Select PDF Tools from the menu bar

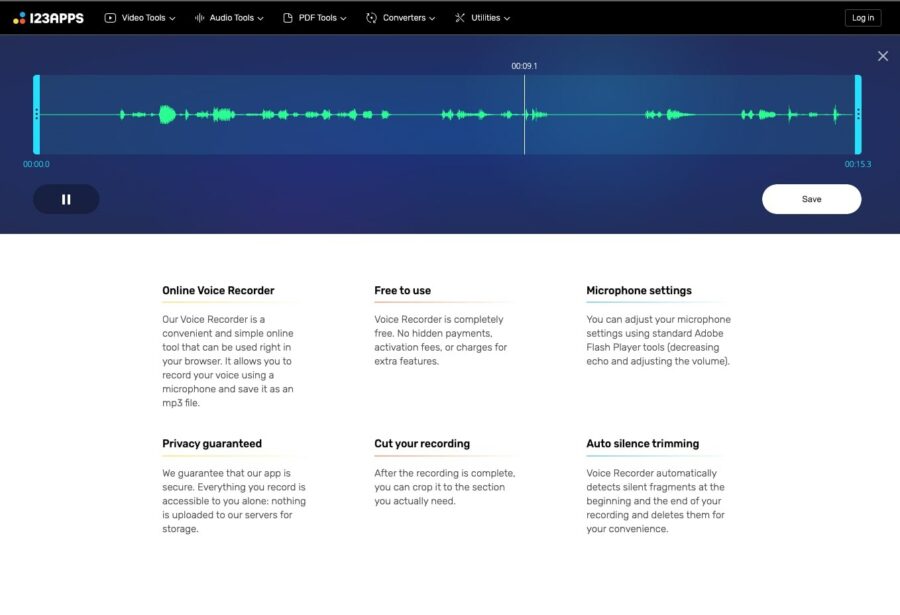(x=315, y=17)
